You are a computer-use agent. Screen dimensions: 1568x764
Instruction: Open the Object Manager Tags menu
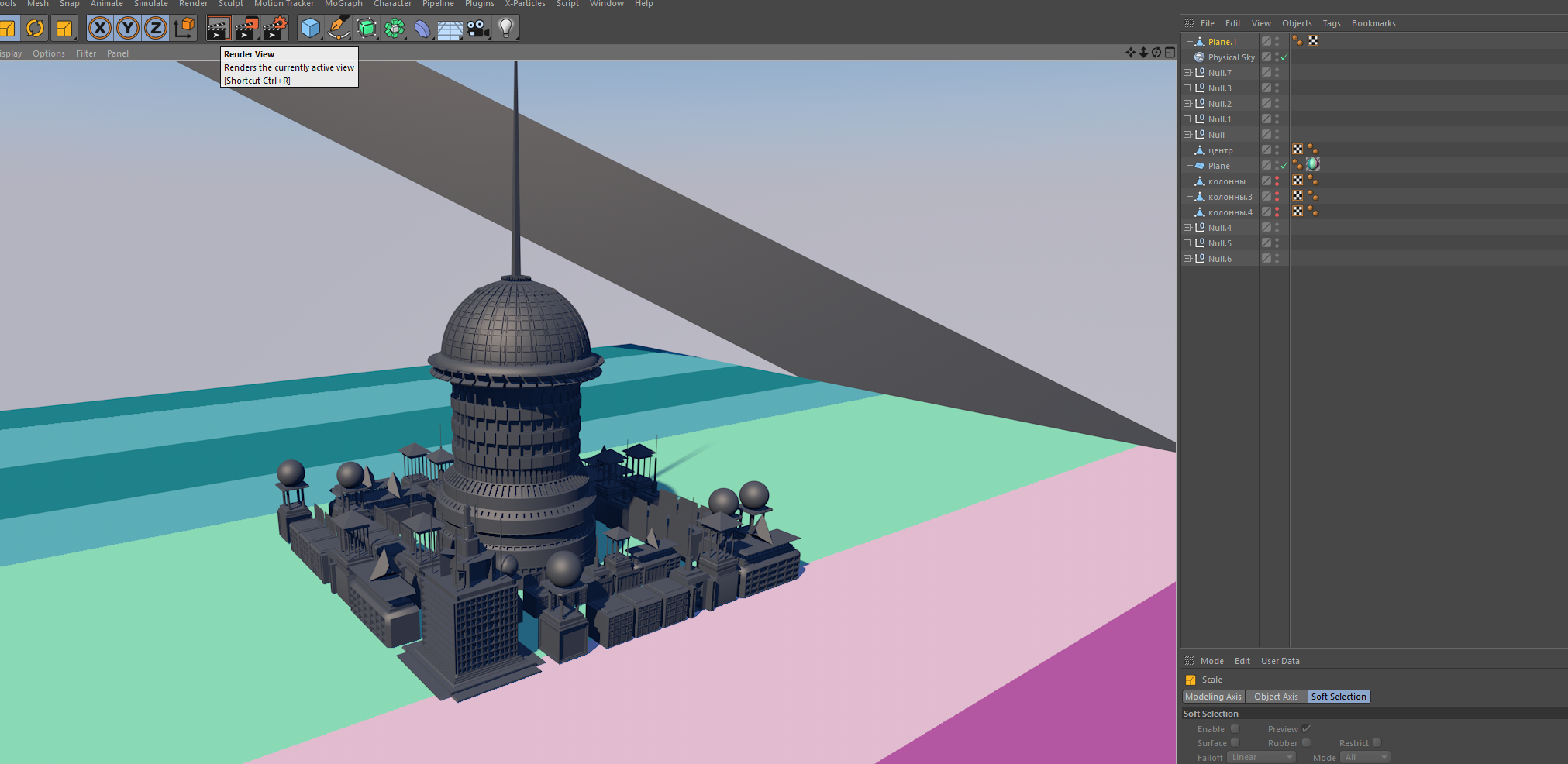pyautogui.click(x=1332, y=23)
